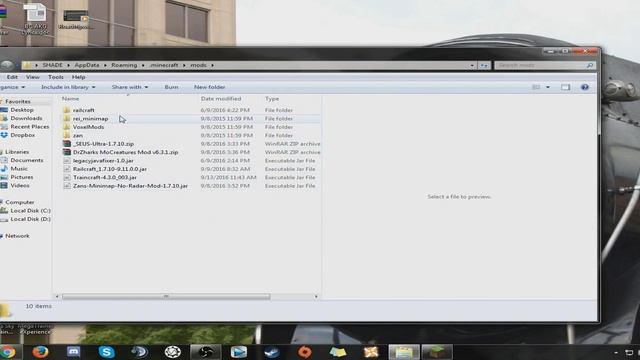Open the Tools menu

pyautogui.click(x=56, y=77)
